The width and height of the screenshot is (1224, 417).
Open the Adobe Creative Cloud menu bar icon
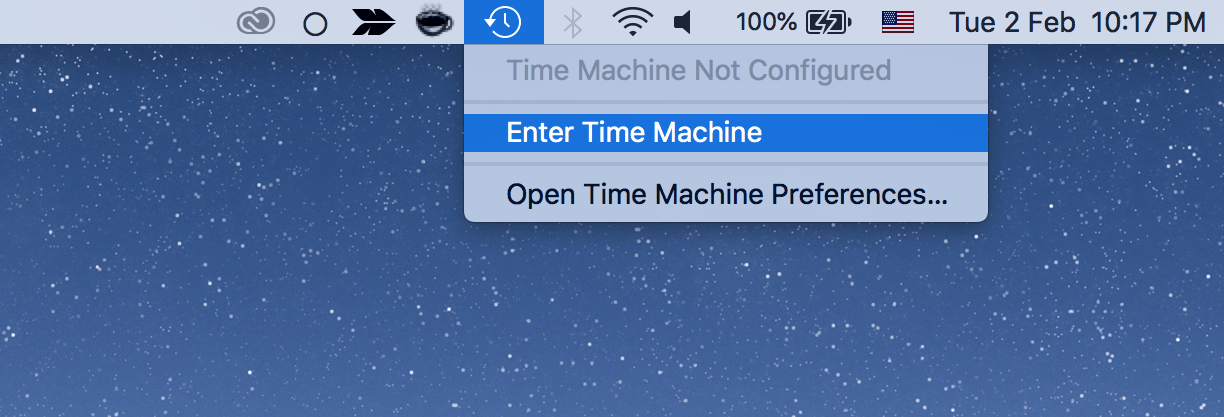[256, 22]
